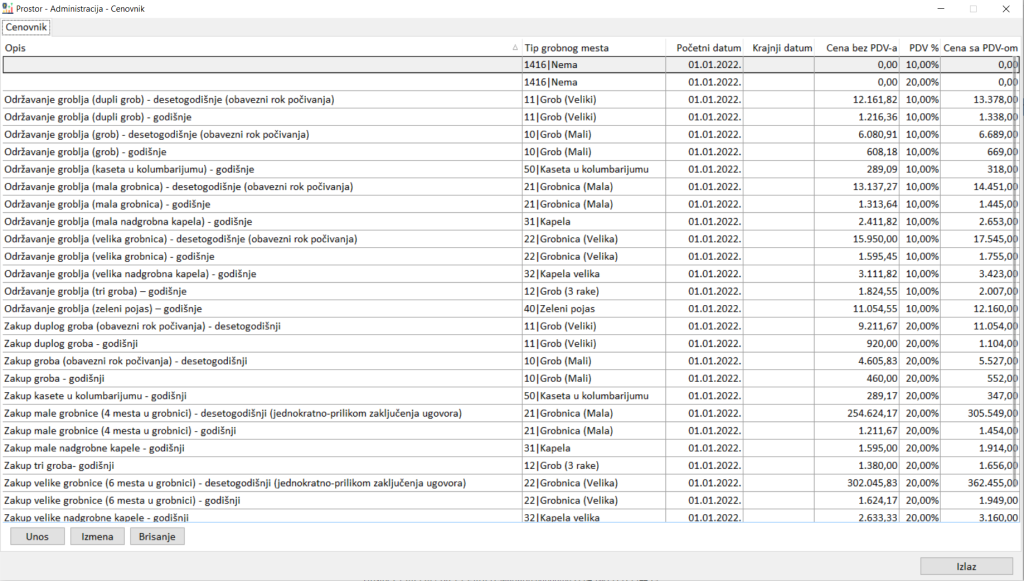The height and width of the screenshot is (581, 1024).
Task: Click the Cena sa PDV-om header
Action: click(x=980, y=48)
